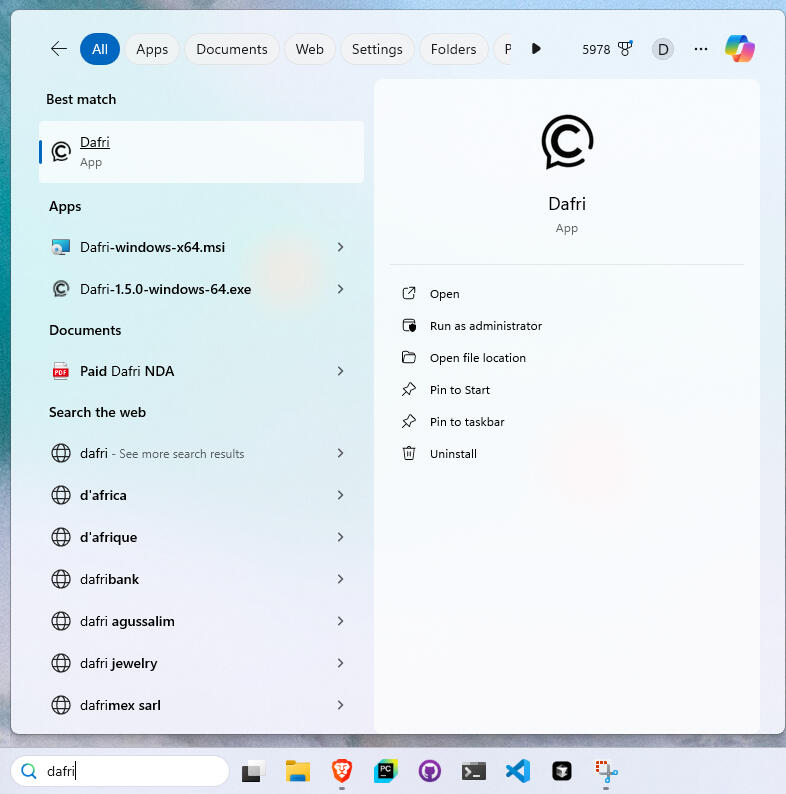Click Run as administrator

pos(486,326)
